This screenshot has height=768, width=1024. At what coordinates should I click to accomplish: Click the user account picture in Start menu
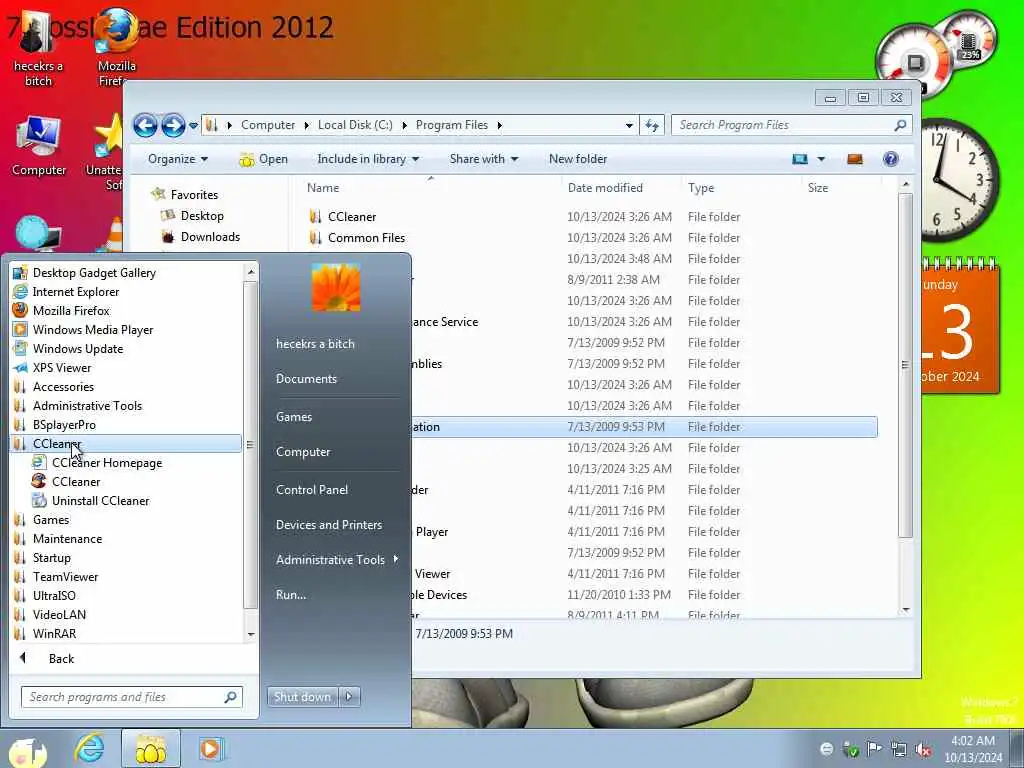coord(336,287)
